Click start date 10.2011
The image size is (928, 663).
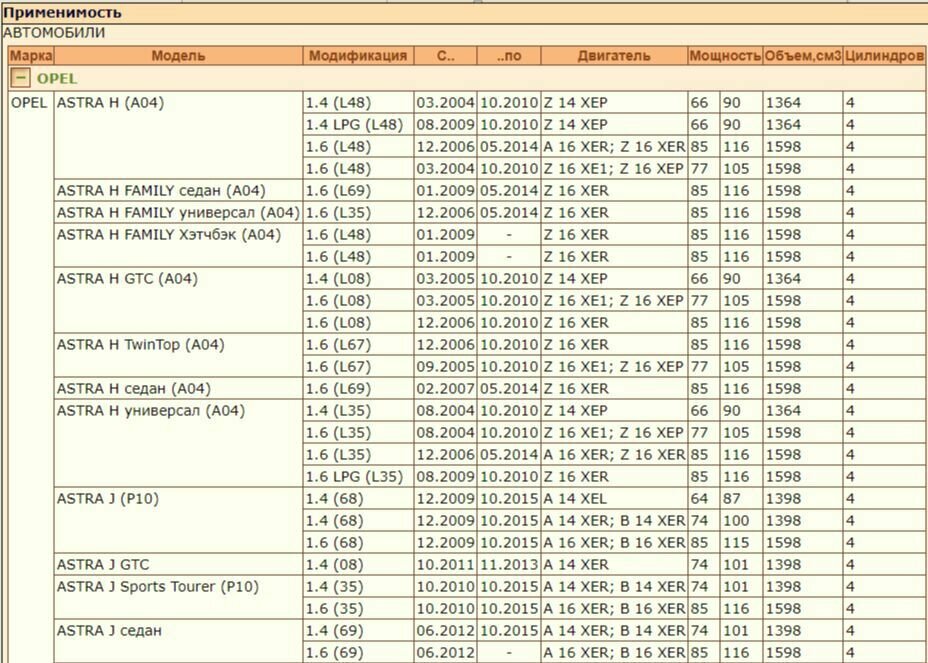[445, 565]
